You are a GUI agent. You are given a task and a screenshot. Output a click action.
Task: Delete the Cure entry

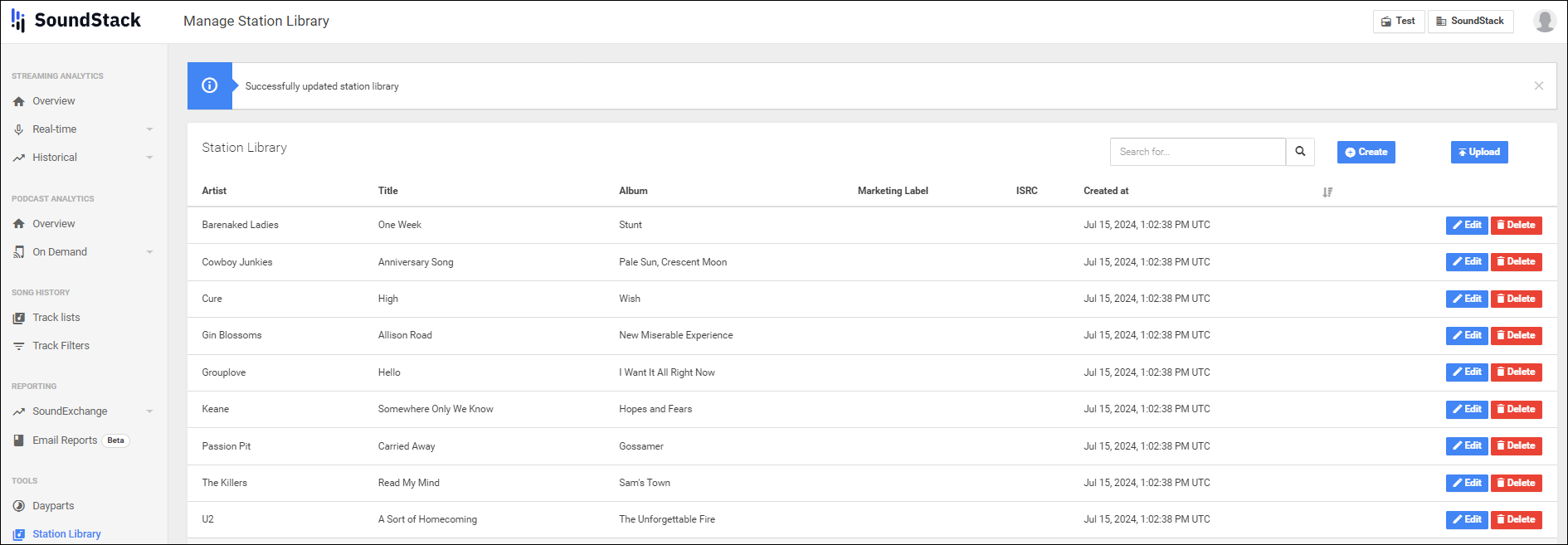[1516, 299]
